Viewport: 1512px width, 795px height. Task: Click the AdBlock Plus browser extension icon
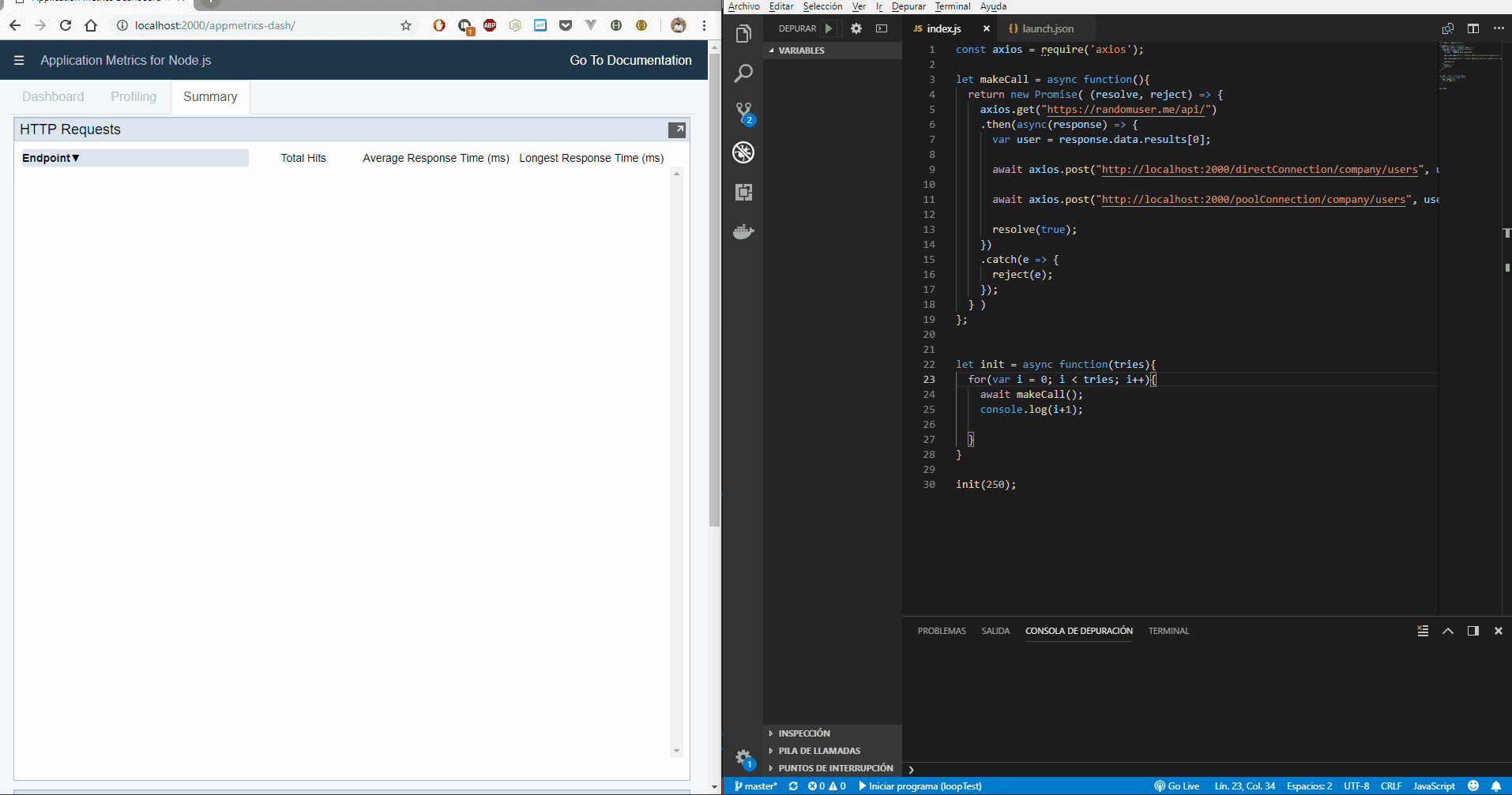pos(490,25)
